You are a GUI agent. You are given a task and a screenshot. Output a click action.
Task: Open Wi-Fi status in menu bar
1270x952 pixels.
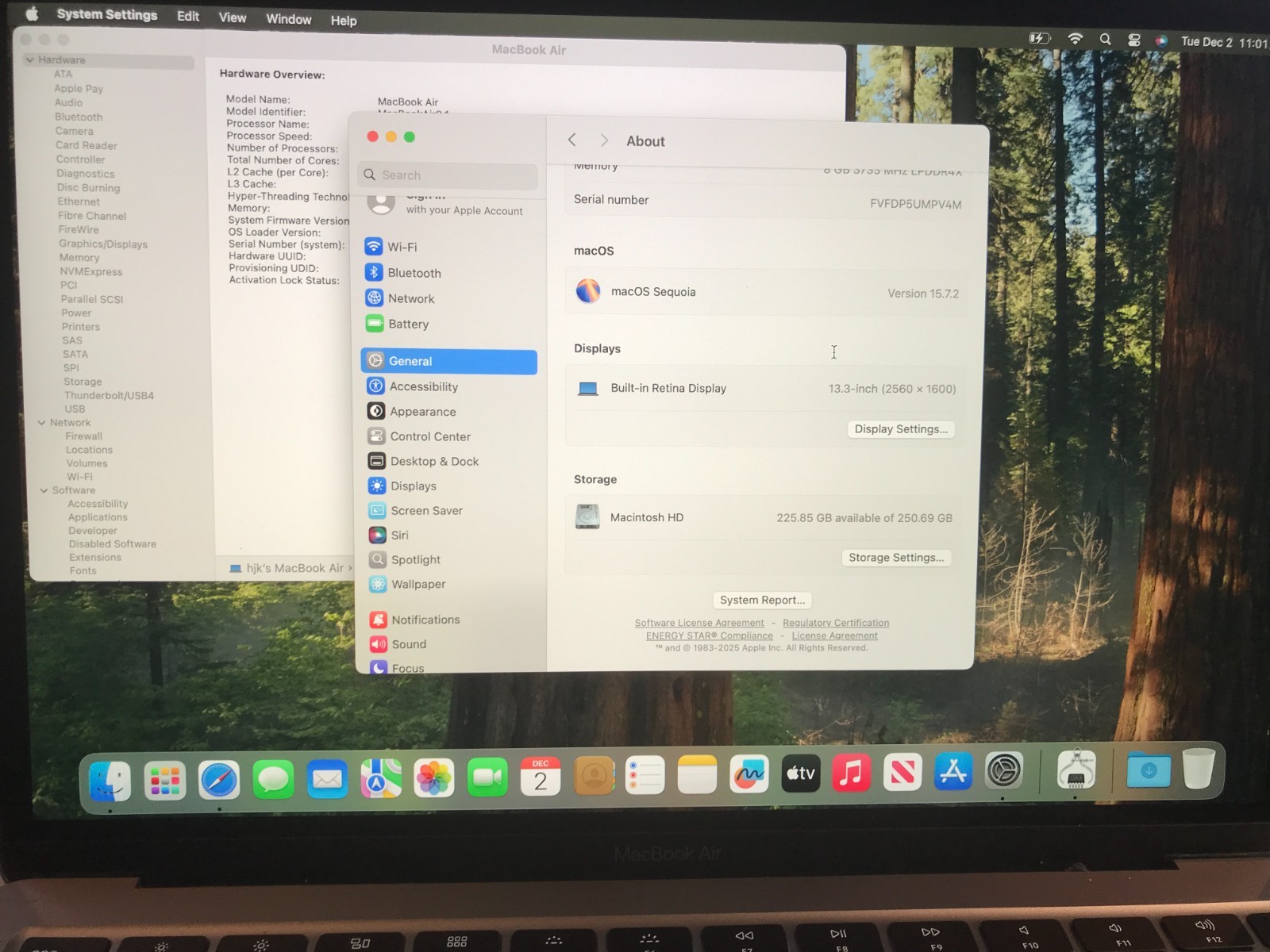(x=1076, y=38)
